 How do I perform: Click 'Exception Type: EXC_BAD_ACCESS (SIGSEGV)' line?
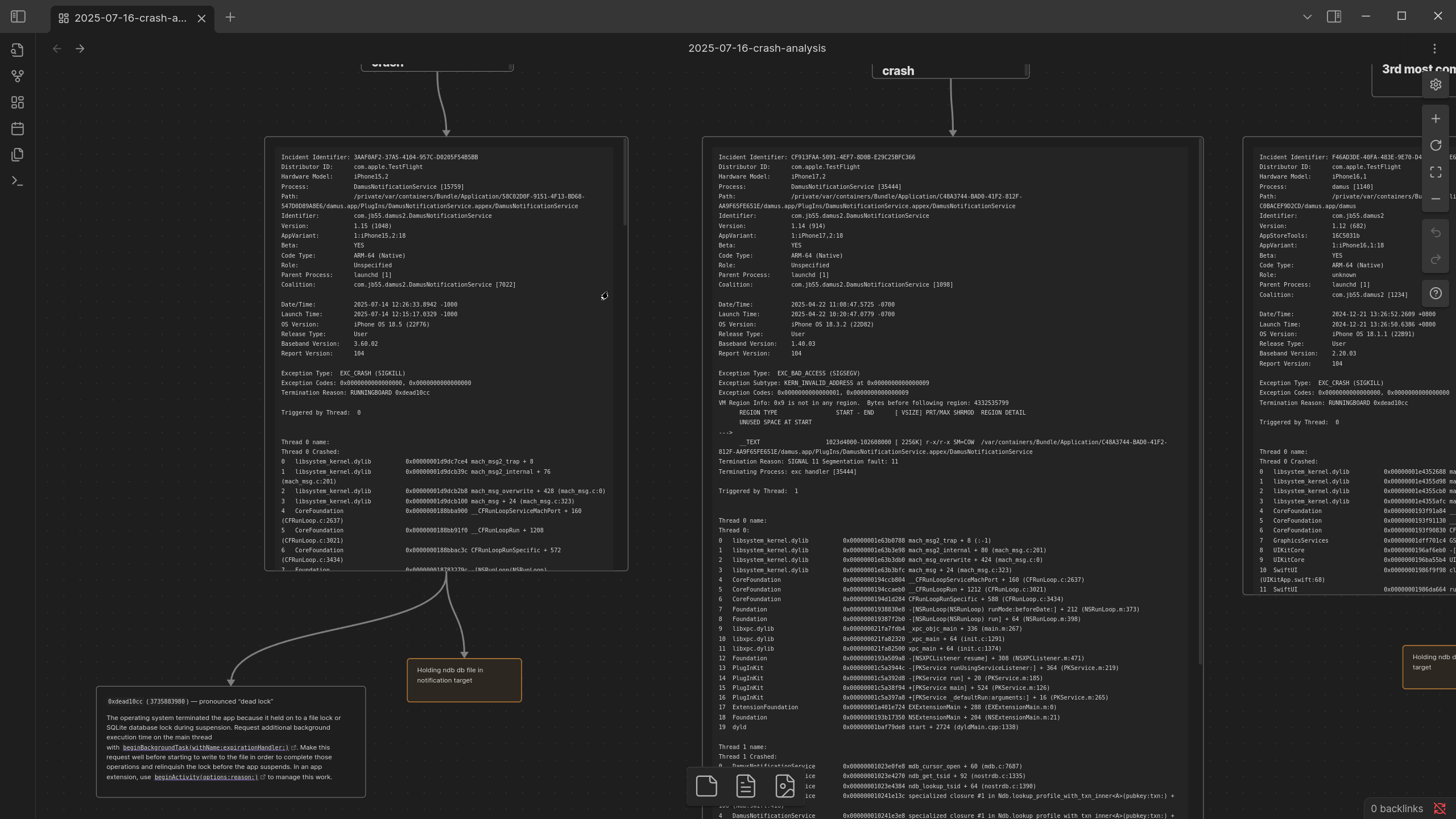[x=789, y=373]
